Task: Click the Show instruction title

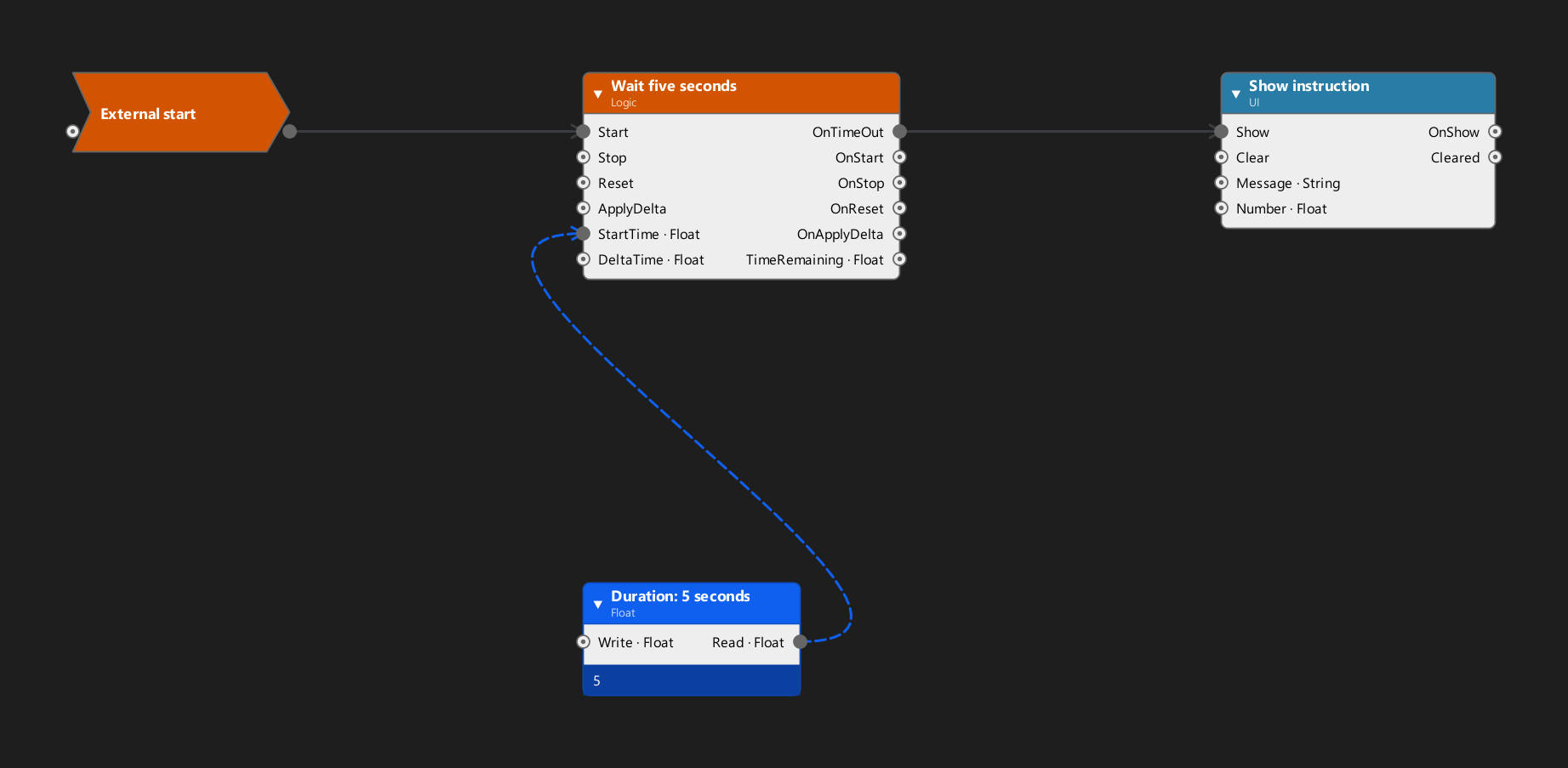Action: pos(1309,86)
